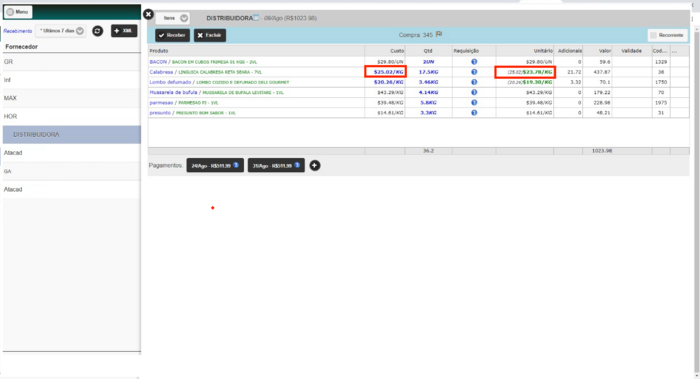700x379 pixels.
Task: Open requisition info icon for Calabresa row
Action: (x=474, y=72)
